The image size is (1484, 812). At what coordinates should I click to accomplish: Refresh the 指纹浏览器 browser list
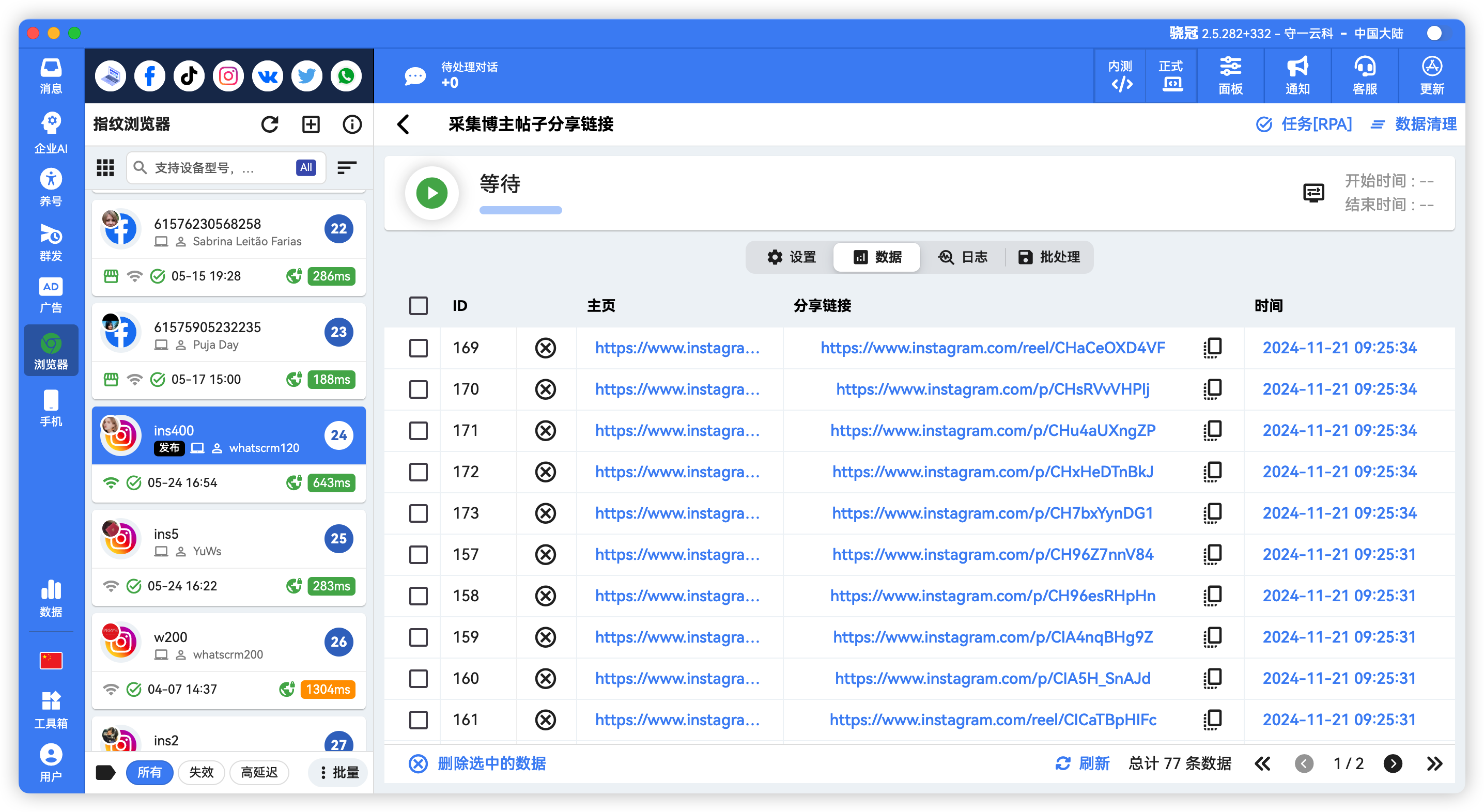coord(270,124)
